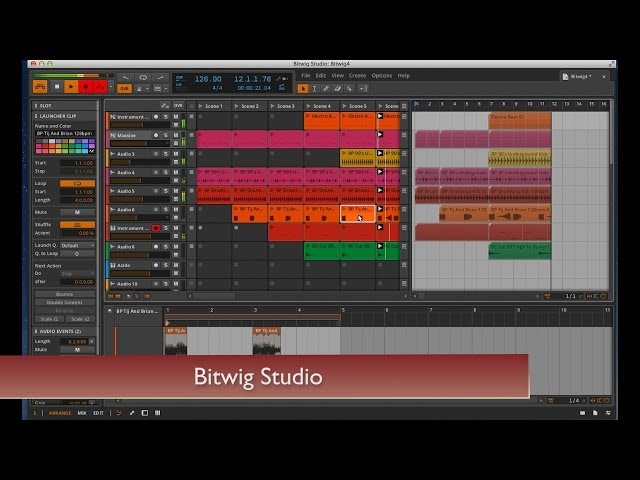Select the Pointer tool
Viewport: 640px width, 480px height.
coord(302,88)
